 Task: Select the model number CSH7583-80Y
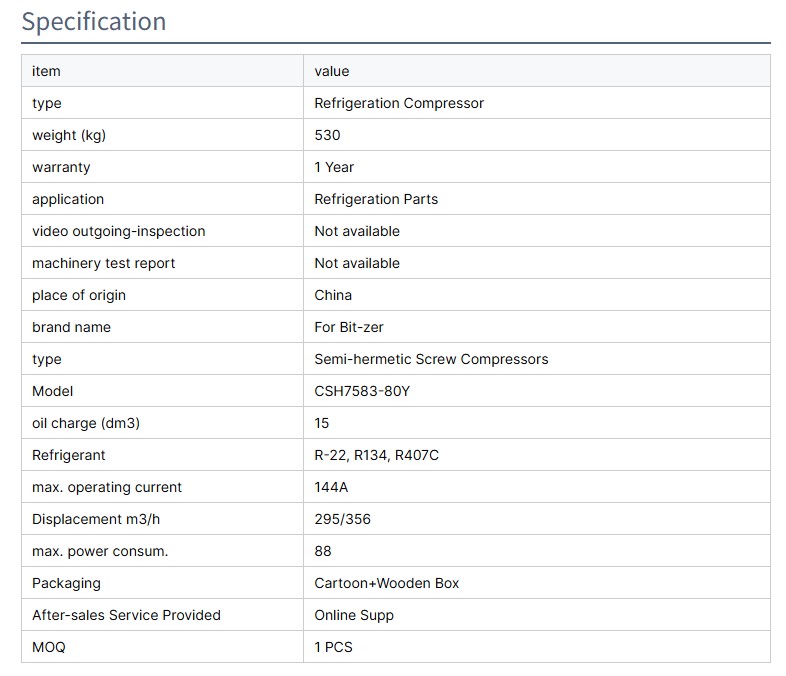(x=362, y=391)
